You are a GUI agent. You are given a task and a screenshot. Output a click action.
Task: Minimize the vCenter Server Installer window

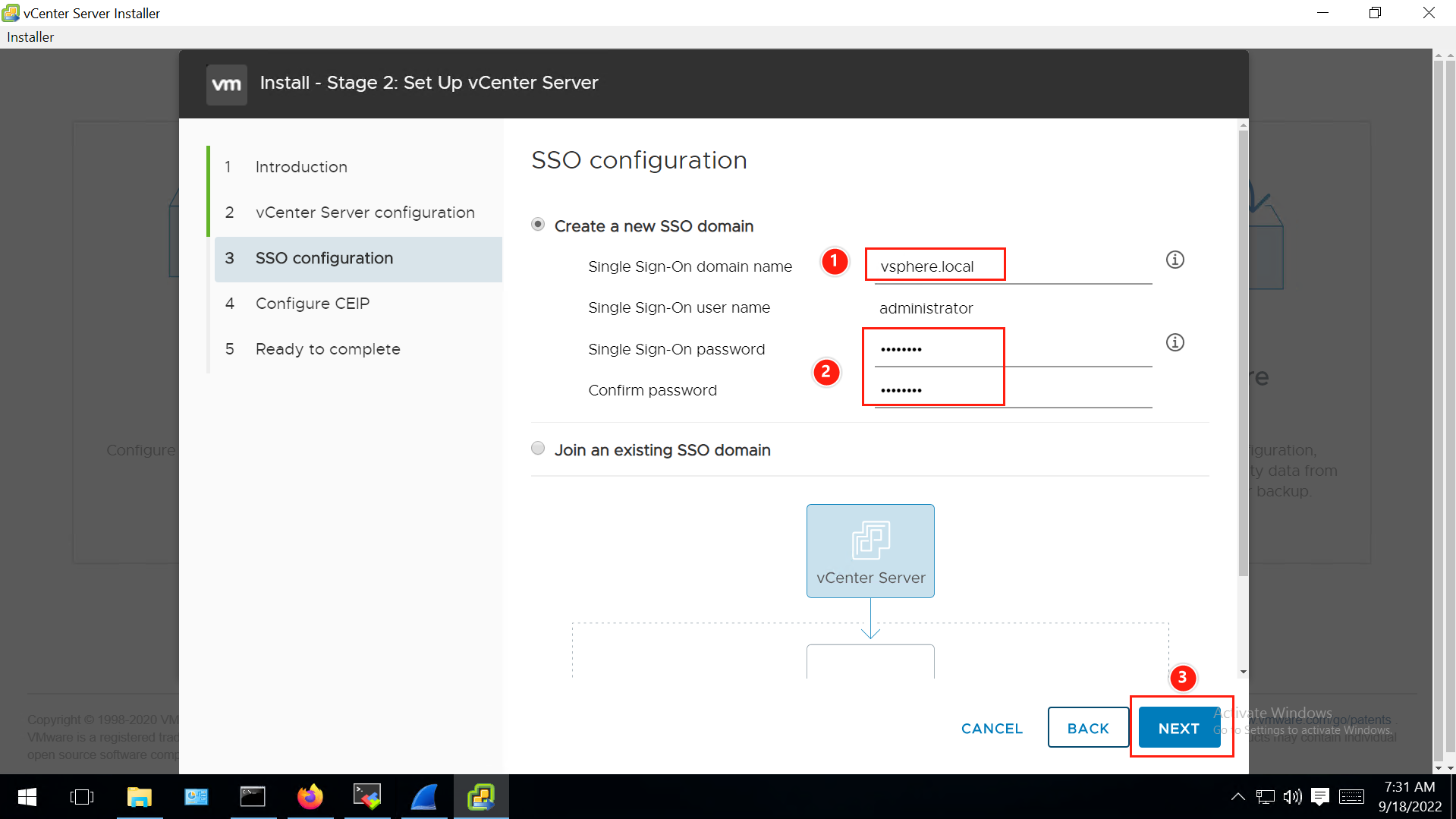pyautogui.click(x=1322, y=13)
